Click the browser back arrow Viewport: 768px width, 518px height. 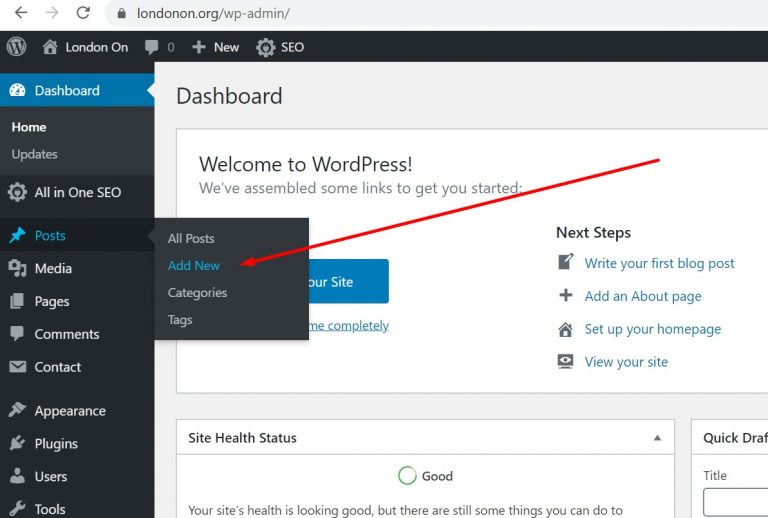(x=21, y=13)
